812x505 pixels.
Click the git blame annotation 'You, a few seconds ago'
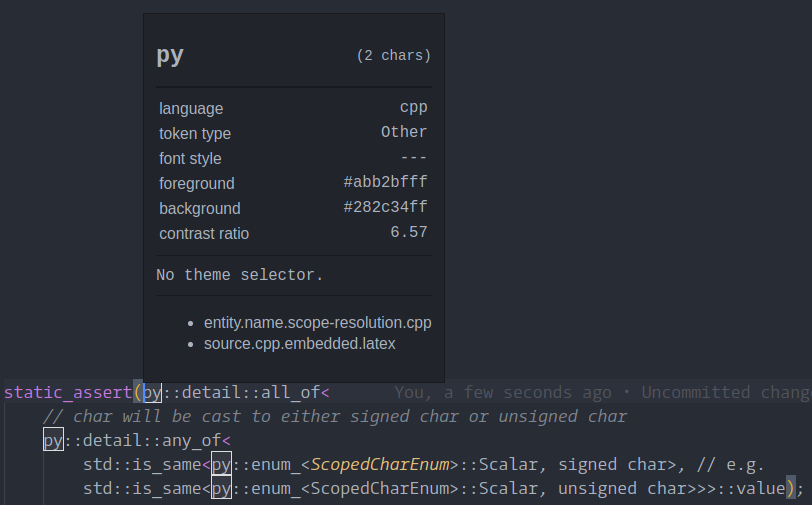pyautogui.click(x=502, y=393)
